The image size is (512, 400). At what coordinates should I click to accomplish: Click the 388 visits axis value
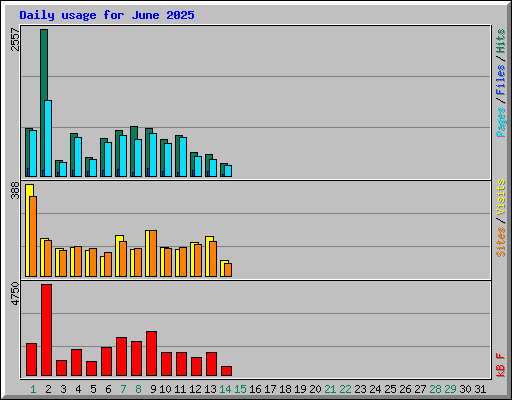[x=15, y=191]
